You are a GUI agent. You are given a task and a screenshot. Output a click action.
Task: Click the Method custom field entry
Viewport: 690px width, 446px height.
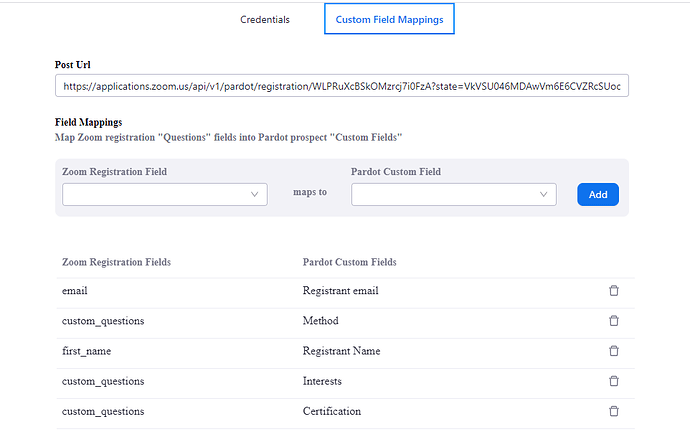pyautogui.click(x=320, y=321)
